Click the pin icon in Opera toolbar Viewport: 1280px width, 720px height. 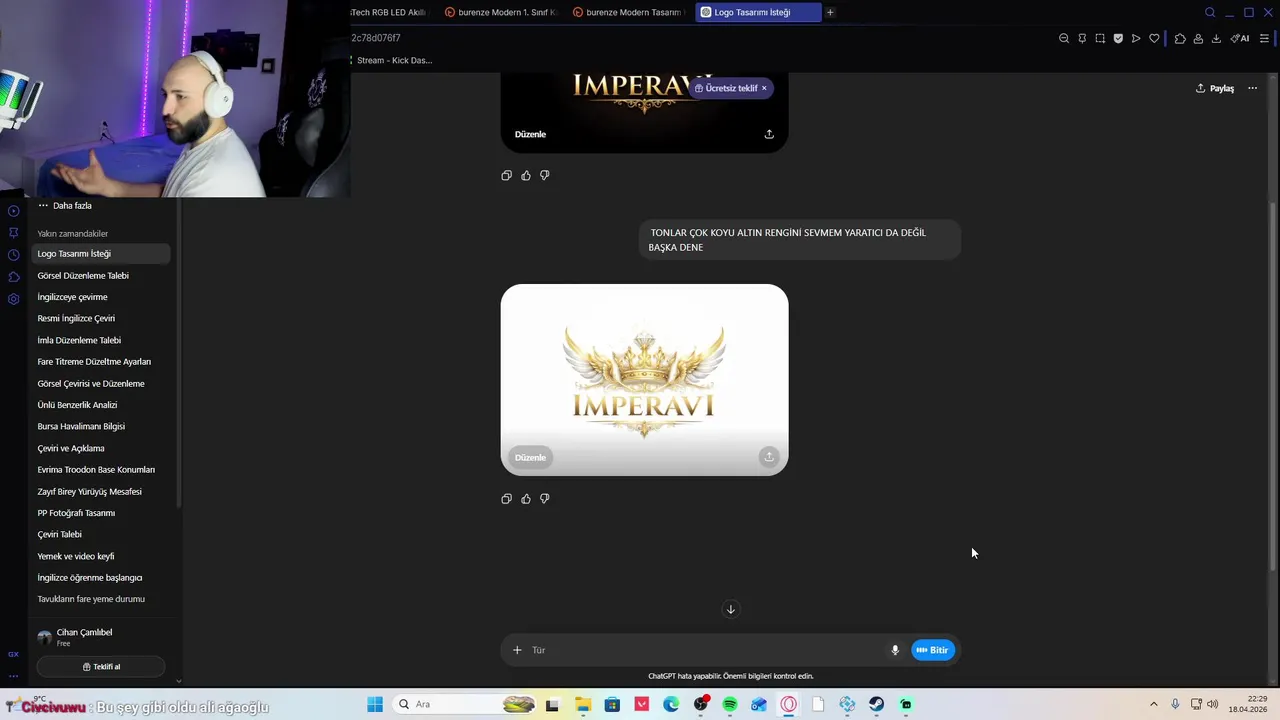(x=1082, y=38)
